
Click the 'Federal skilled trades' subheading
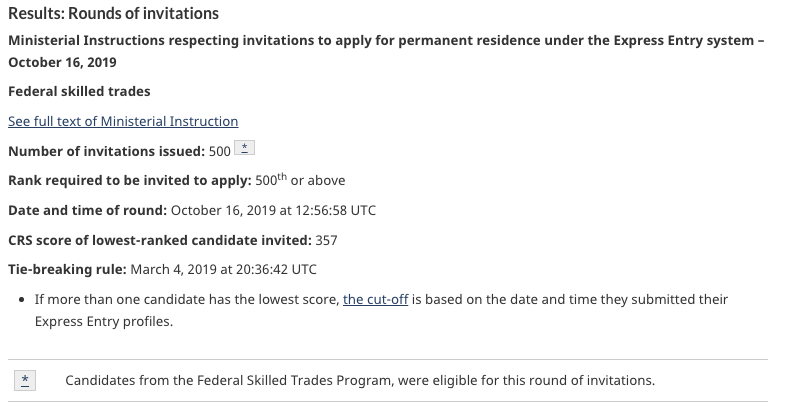point(79,91)
